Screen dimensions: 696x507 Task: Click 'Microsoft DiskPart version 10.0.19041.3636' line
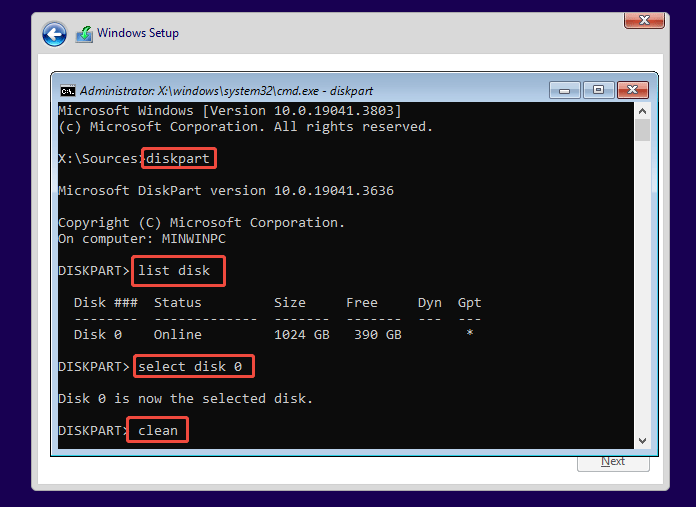226,190
